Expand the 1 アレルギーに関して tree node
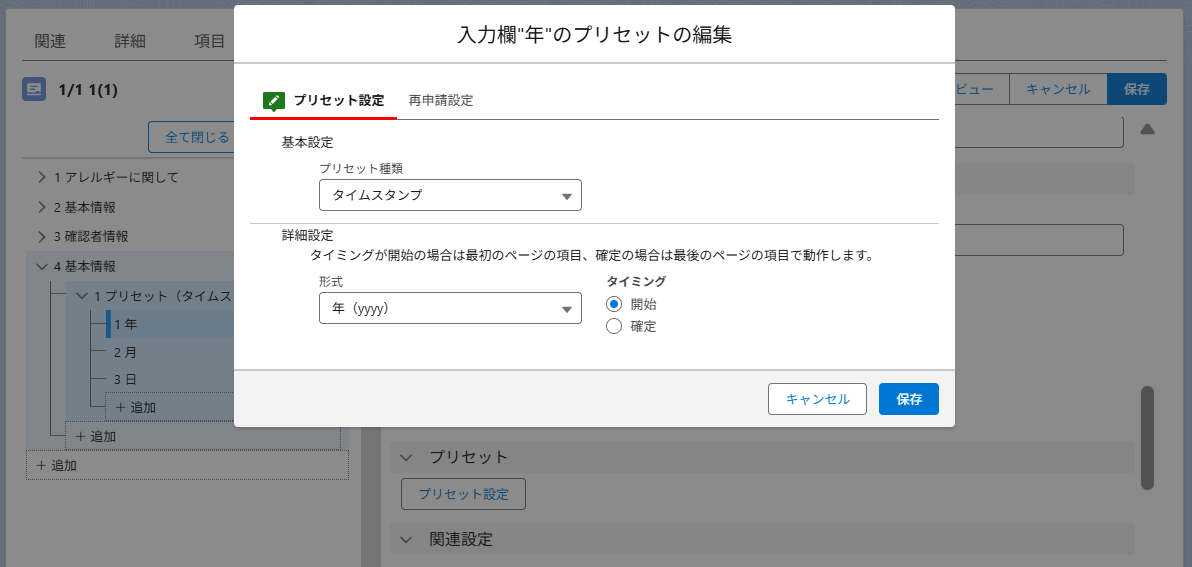 click(x=42, y=178)
